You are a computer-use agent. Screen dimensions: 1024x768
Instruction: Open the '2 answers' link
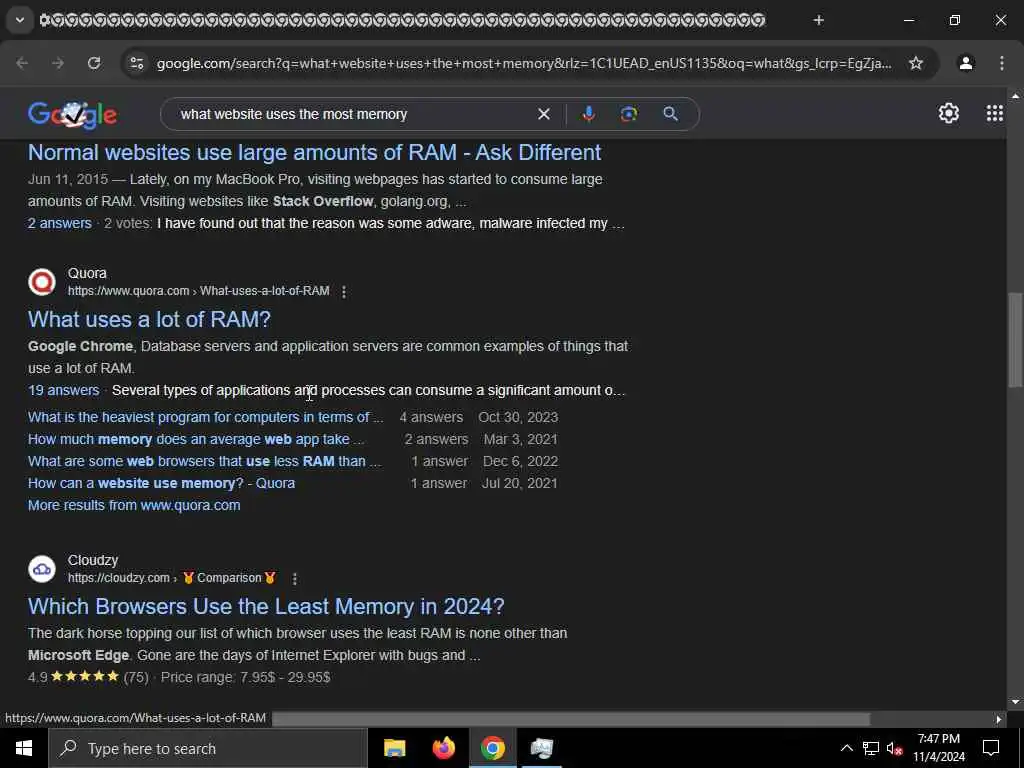tap(59, 223)
